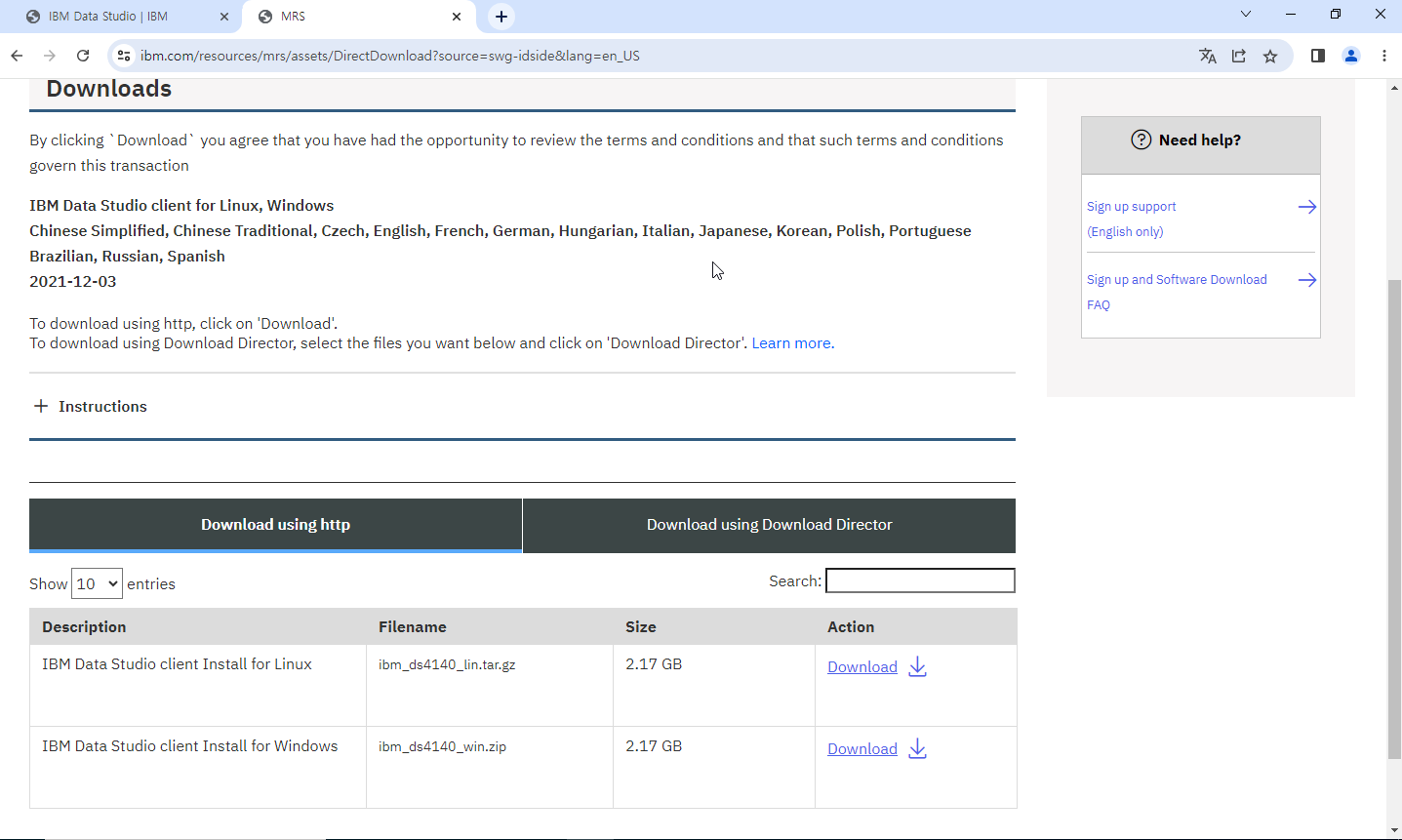1402x840 pixels.
Task: Click download arrow icon for Linux installer
Action: 917,667
